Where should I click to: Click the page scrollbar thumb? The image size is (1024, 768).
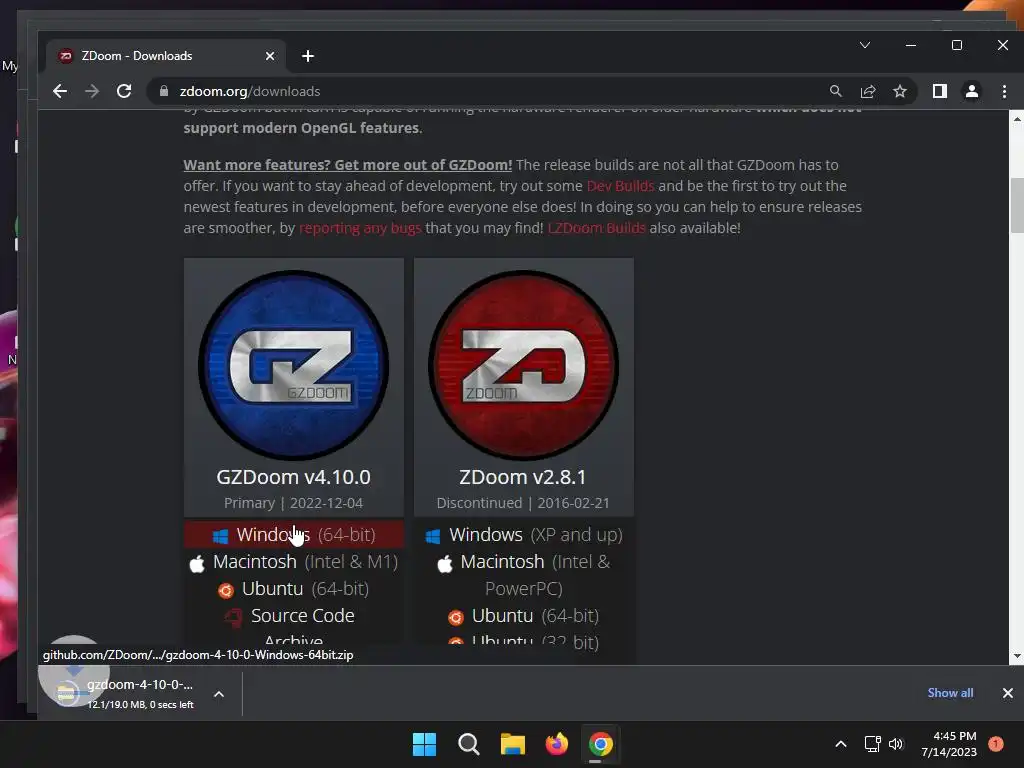pos(1017,205)
